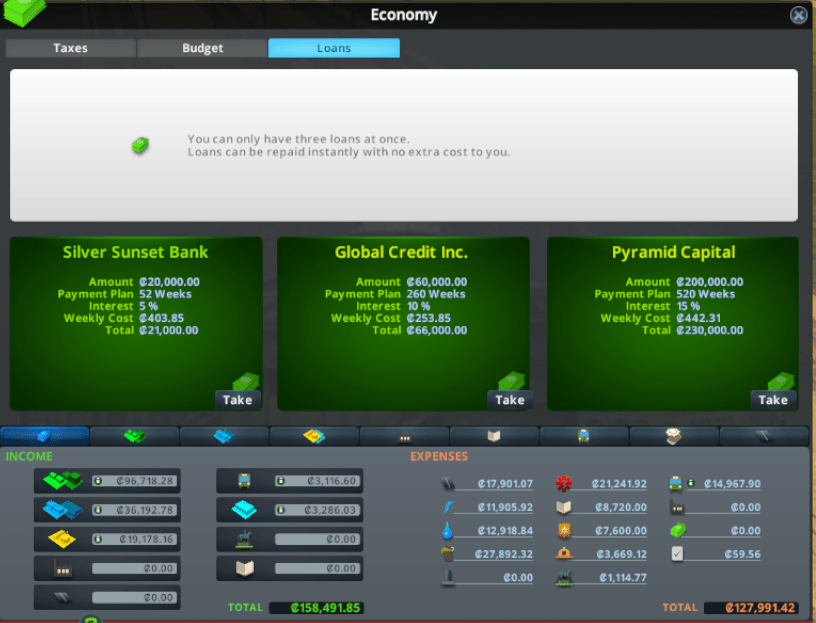Click the fire helmet expense icon
This screenshot has width=816, height=623.
point(564,554)
